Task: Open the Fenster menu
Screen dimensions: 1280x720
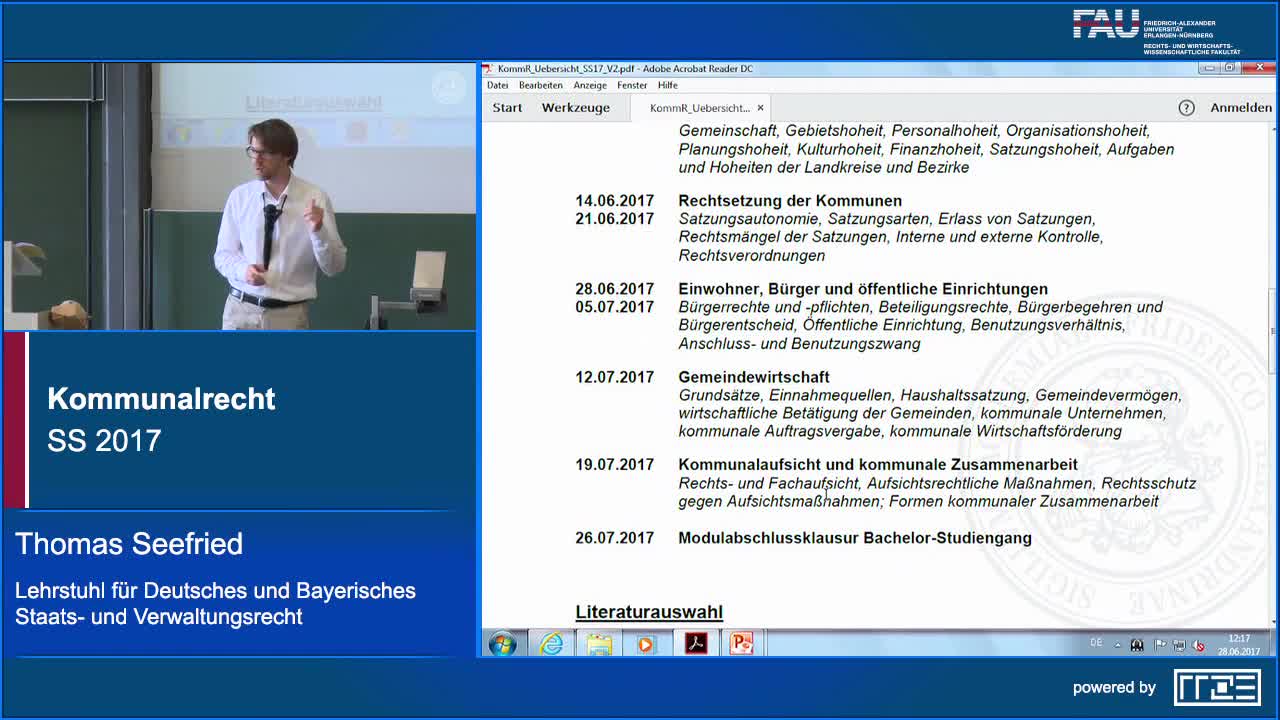Action: click(632, 86)
